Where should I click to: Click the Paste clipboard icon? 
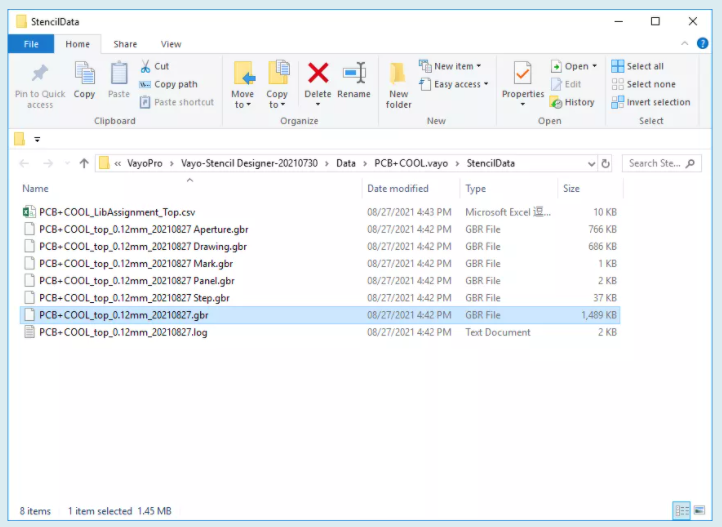point(119,74)
